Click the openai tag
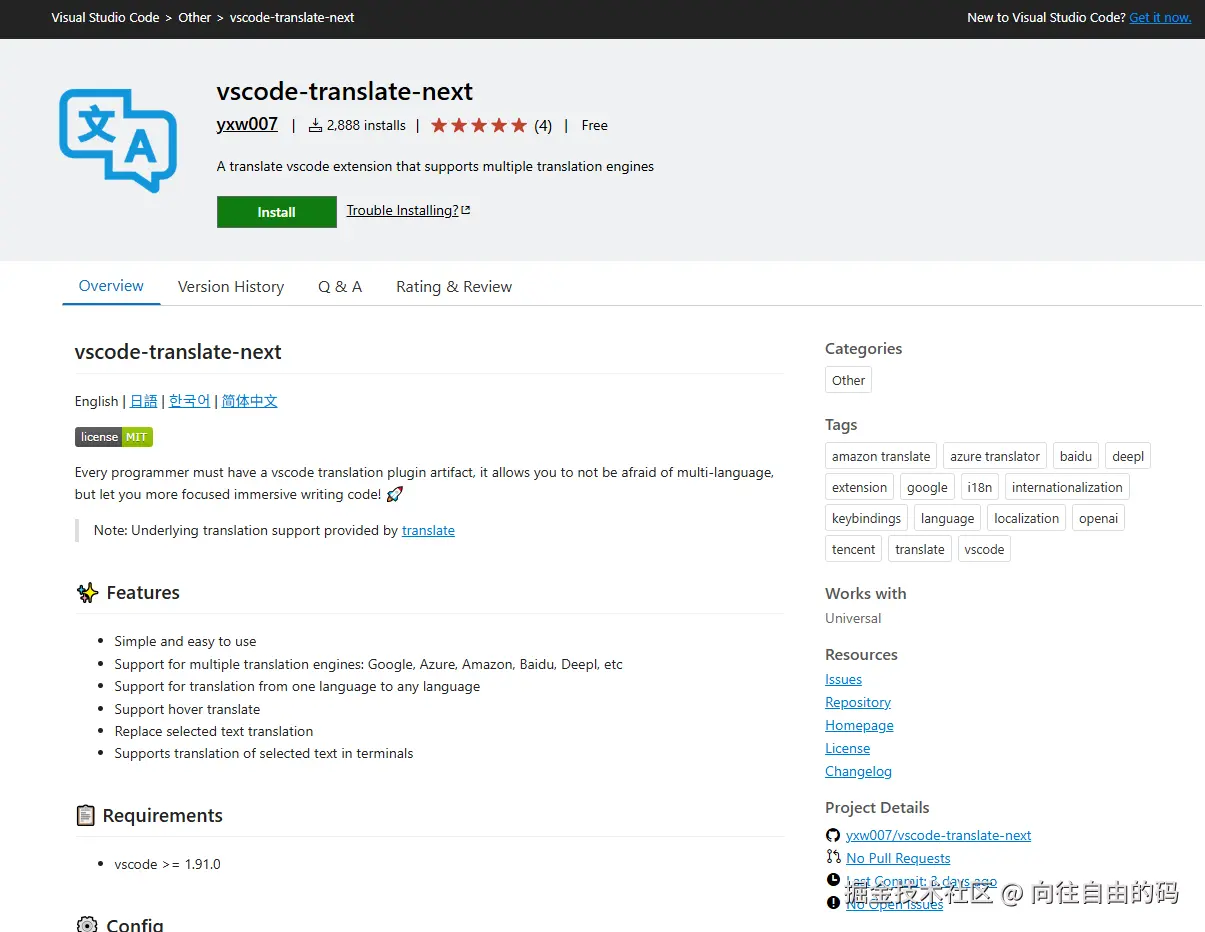The width and height of the screenshot is (1205, 932). click(x=1098, y=518)
